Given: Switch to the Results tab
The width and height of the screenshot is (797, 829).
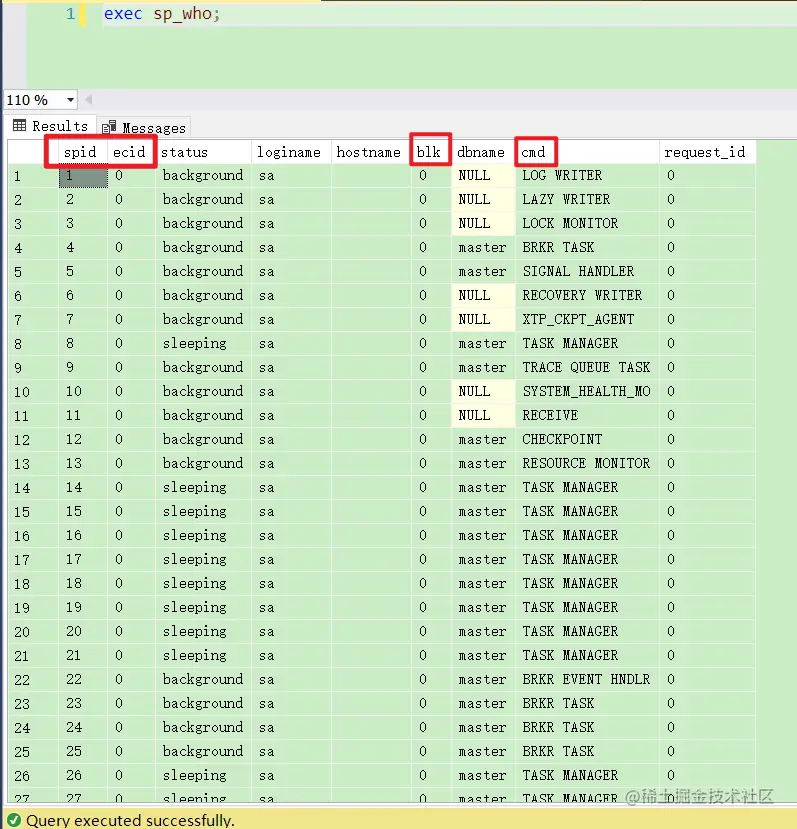Looking at the screenshot, I should pos(51,126).
